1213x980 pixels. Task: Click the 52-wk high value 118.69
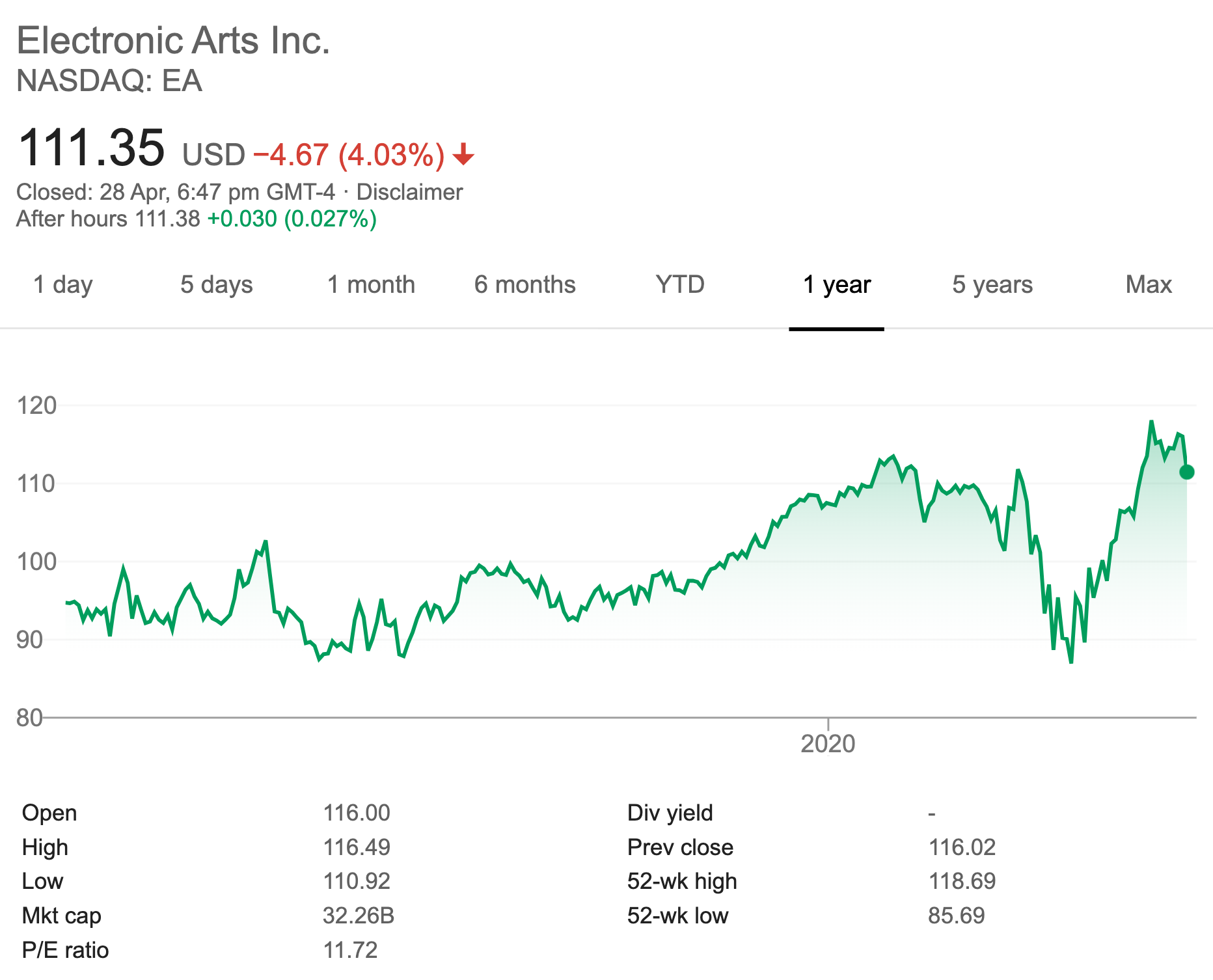[x=961, y=881]
